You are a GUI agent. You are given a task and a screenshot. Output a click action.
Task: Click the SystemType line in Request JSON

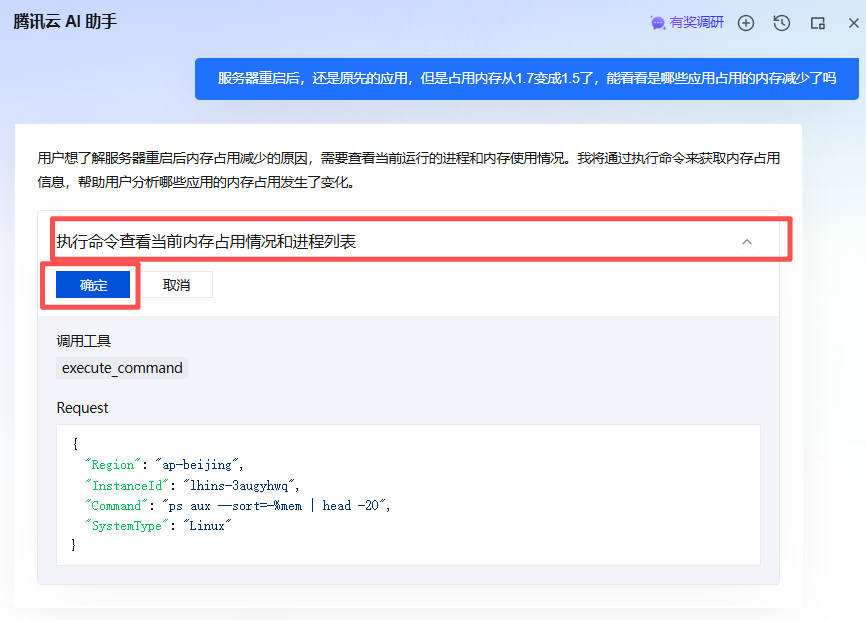click(x=160, y=526)
